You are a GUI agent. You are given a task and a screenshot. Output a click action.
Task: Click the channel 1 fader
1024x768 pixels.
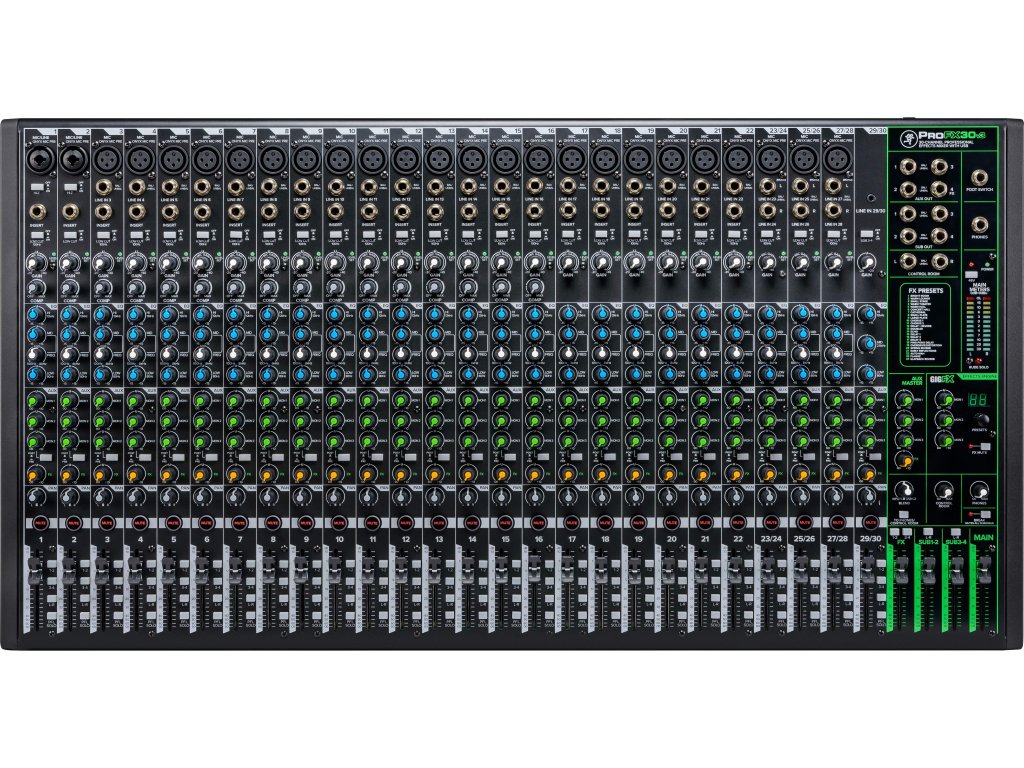[35, 569]
